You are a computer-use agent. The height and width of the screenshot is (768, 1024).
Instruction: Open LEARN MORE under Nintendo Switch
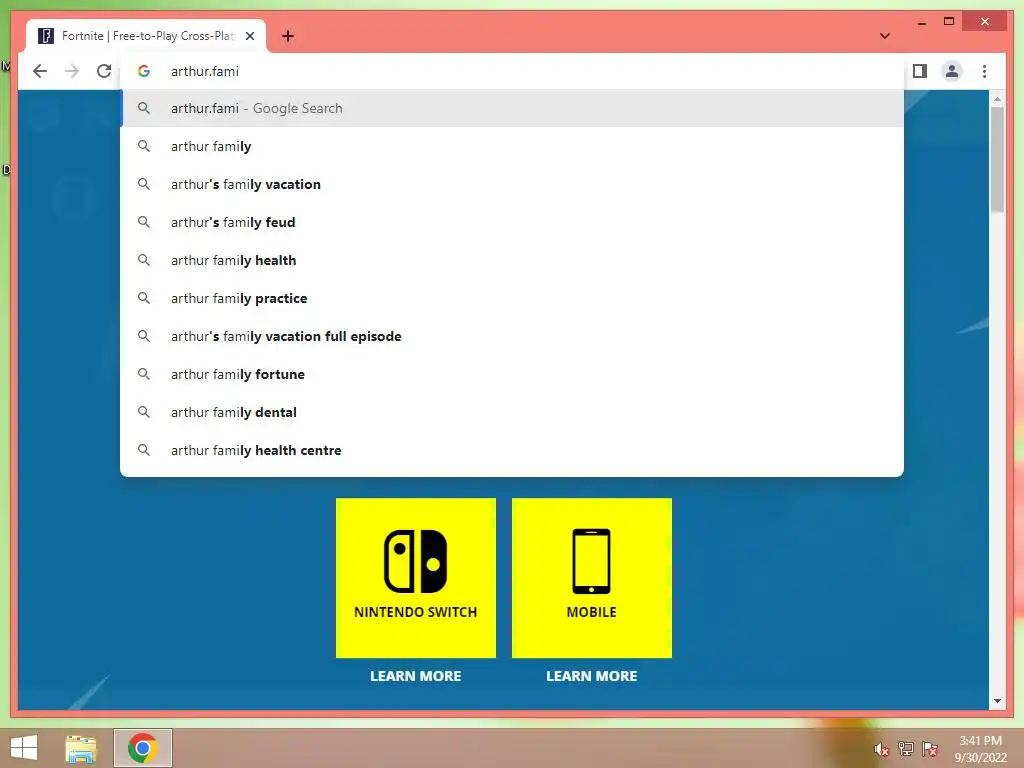(415, 676)
